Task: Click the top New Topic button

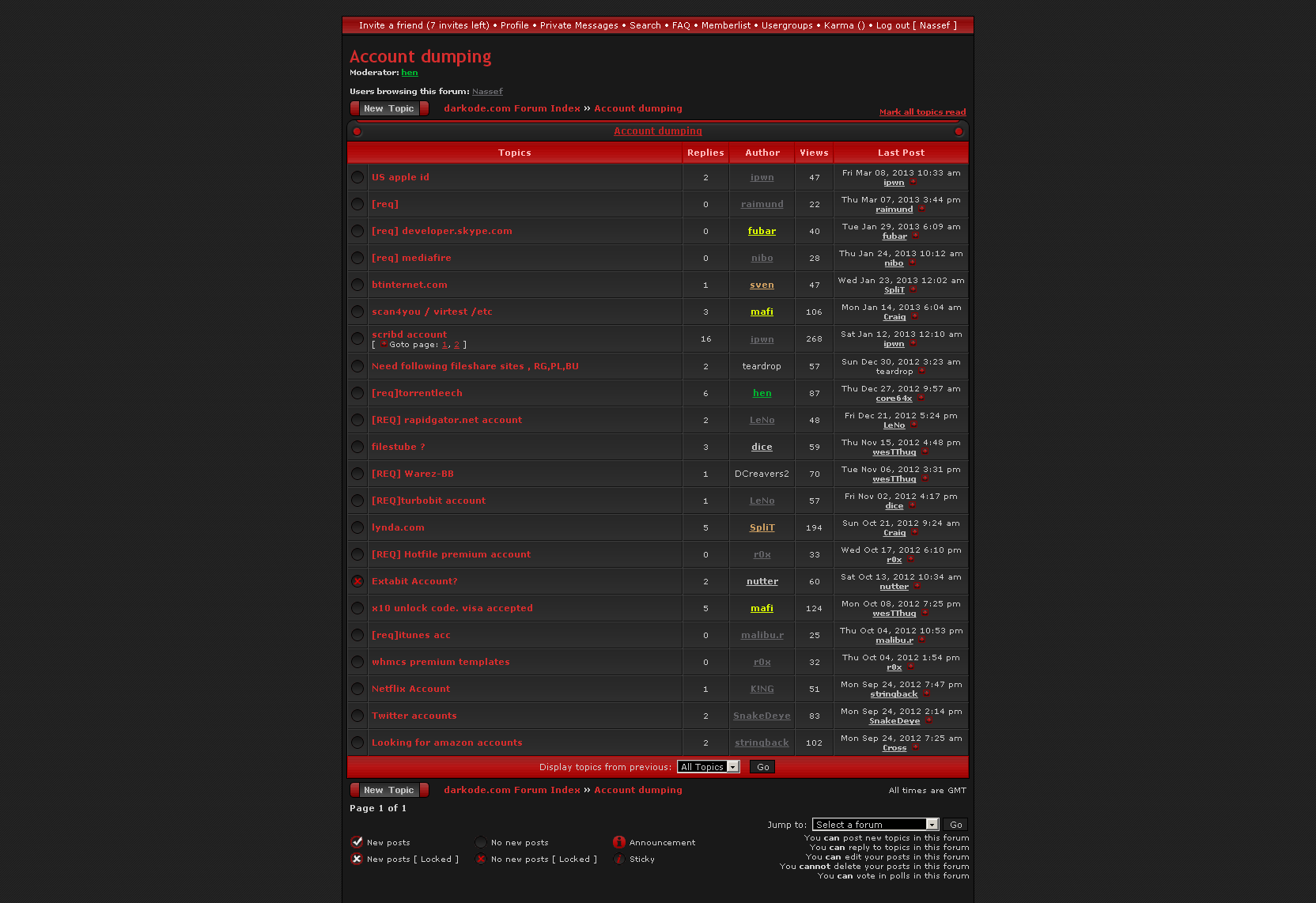Action: [x=389, y=108]
